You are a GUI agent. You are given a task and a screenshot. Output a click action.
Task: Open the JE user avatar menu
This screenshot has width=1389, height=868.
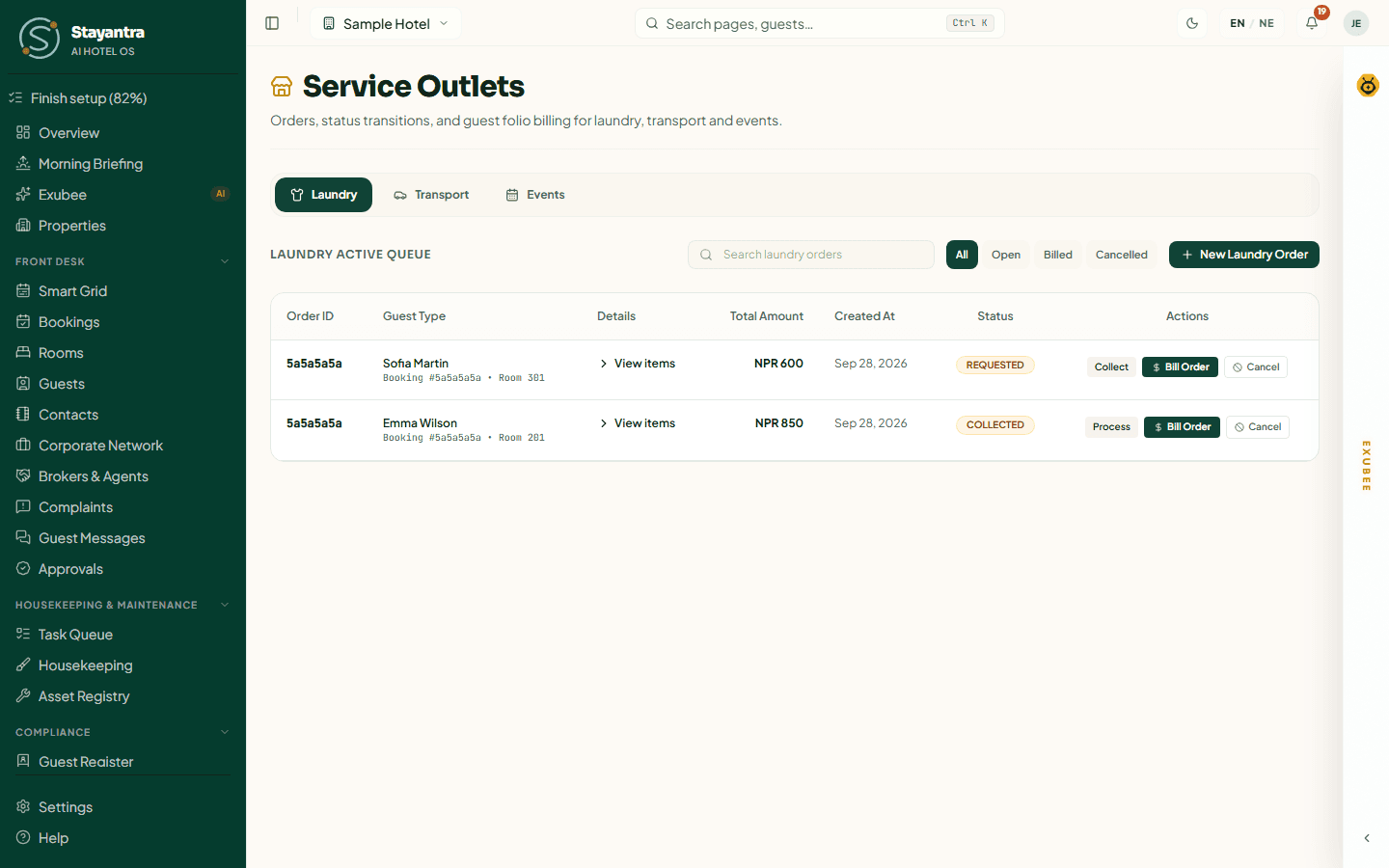coord(1356,23)
